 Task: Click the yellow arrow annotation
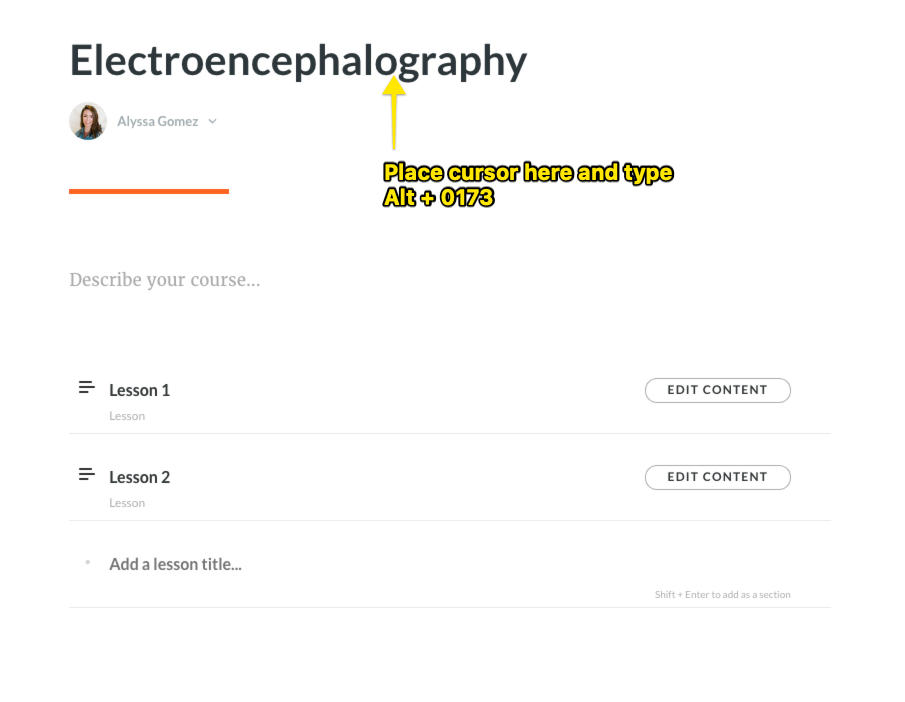click(x=395, y=112)
